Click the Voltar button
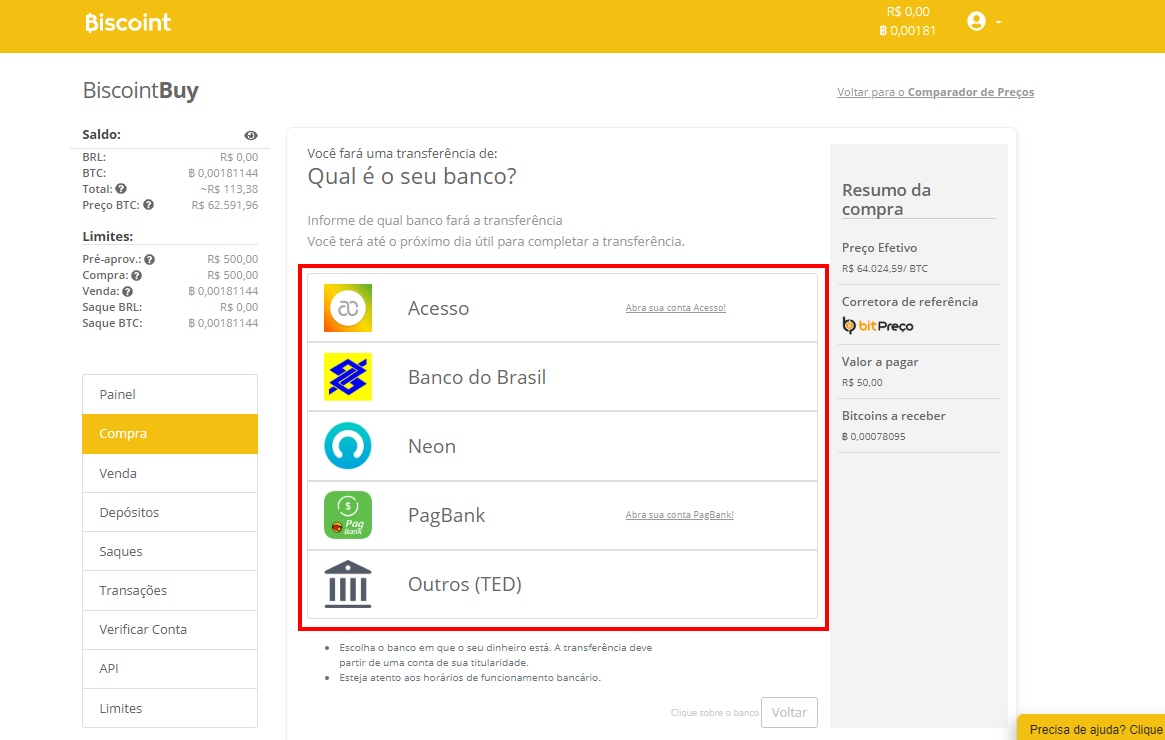 [789, 713]
